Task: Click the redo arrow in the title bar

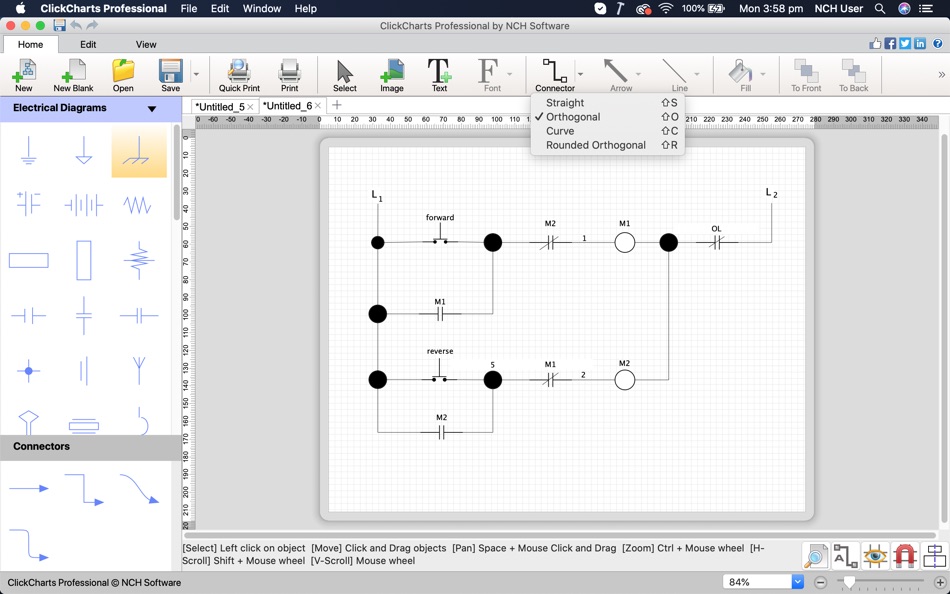Action: [92, 25]
